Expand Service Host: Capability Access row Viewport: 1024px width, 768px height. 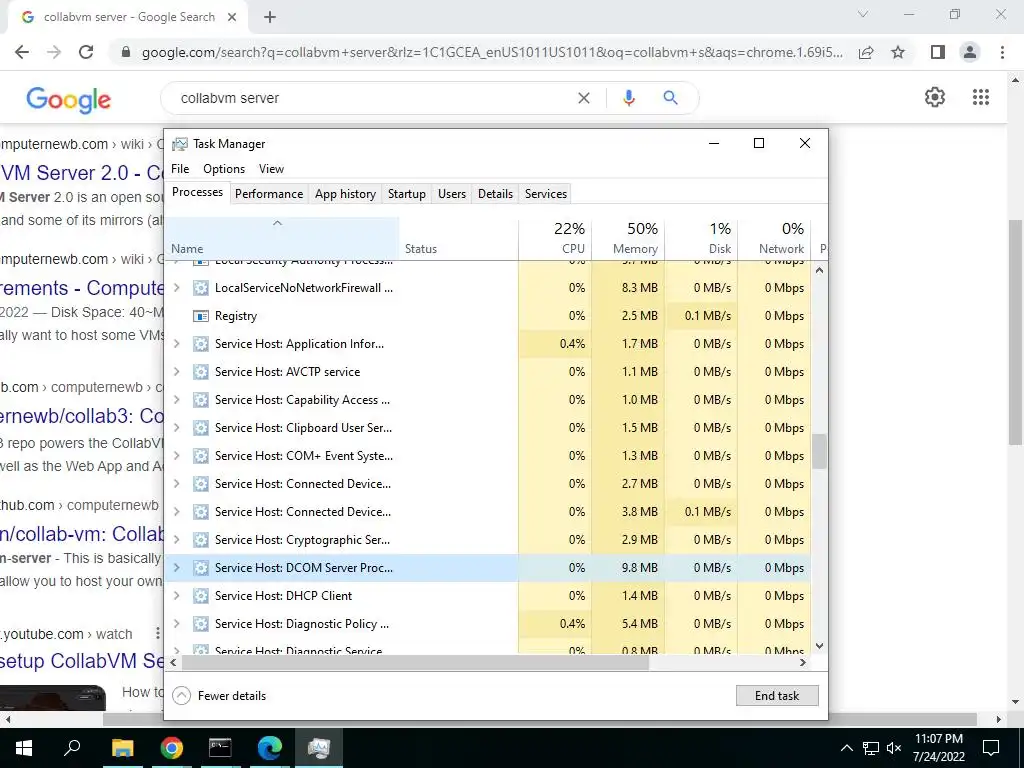click(176, 400)
